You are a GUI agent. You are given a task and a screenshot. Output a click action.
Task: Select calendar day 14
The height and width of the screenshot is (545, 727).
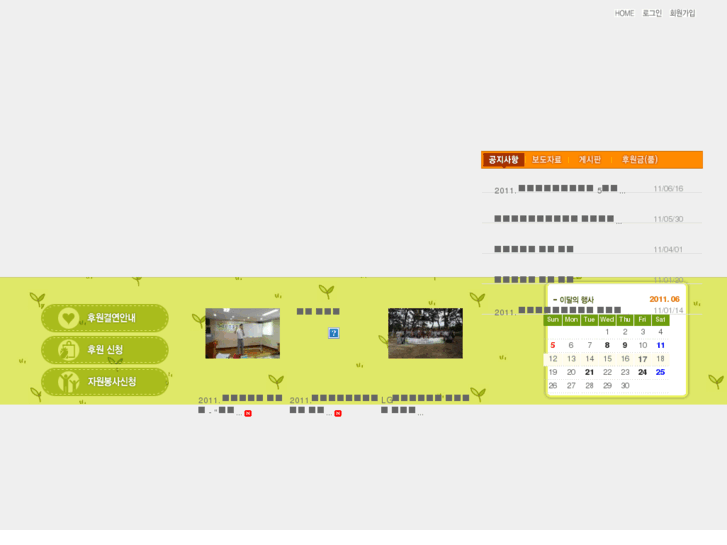click(589, 359)
